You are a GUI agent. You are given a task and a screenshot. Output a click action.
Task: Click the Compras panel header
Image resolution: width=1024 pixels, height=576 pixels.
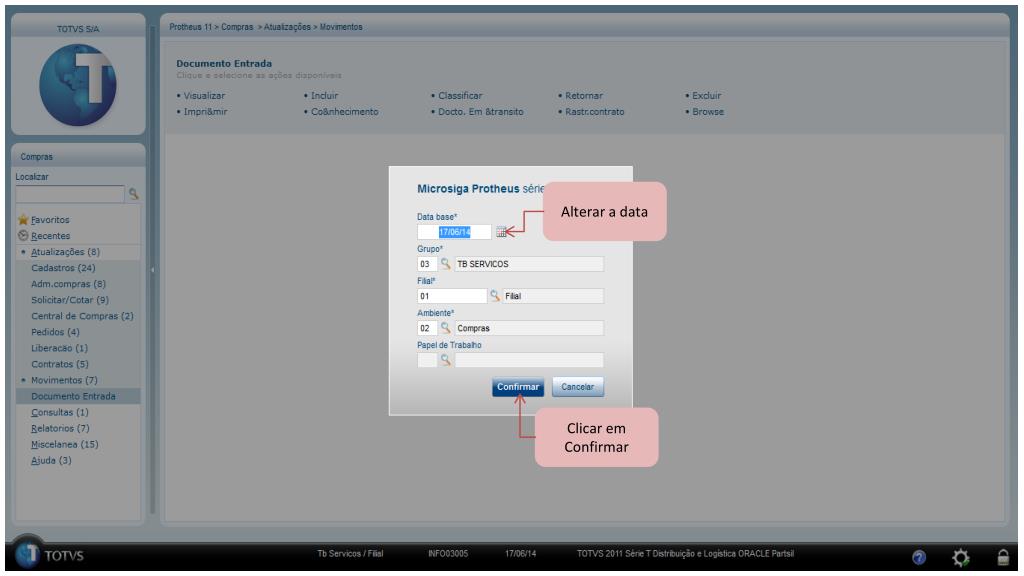pyautogui.click(x=78, y=157)
